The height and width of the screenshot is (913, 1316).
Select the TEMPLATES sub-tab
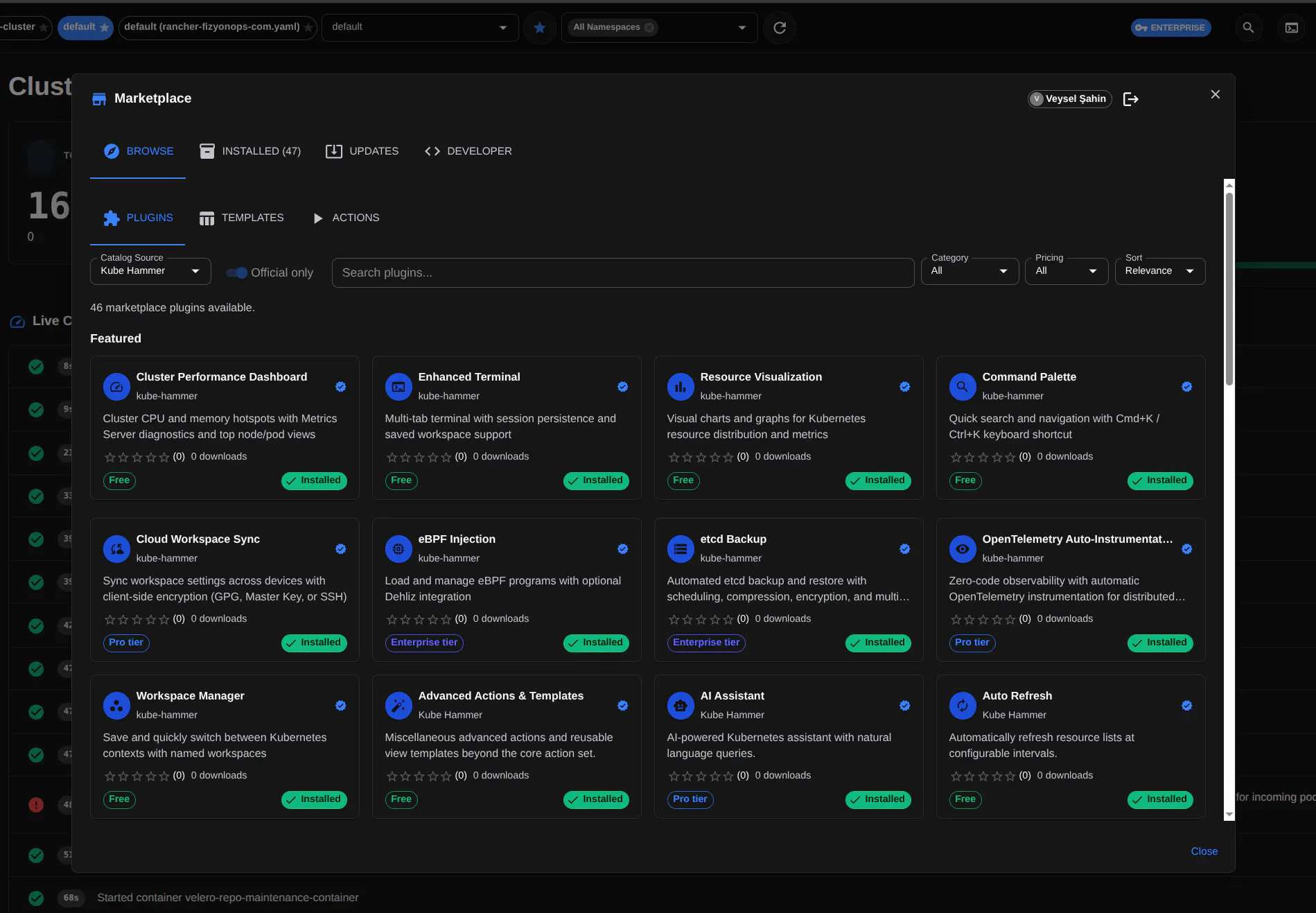(241, 218)
